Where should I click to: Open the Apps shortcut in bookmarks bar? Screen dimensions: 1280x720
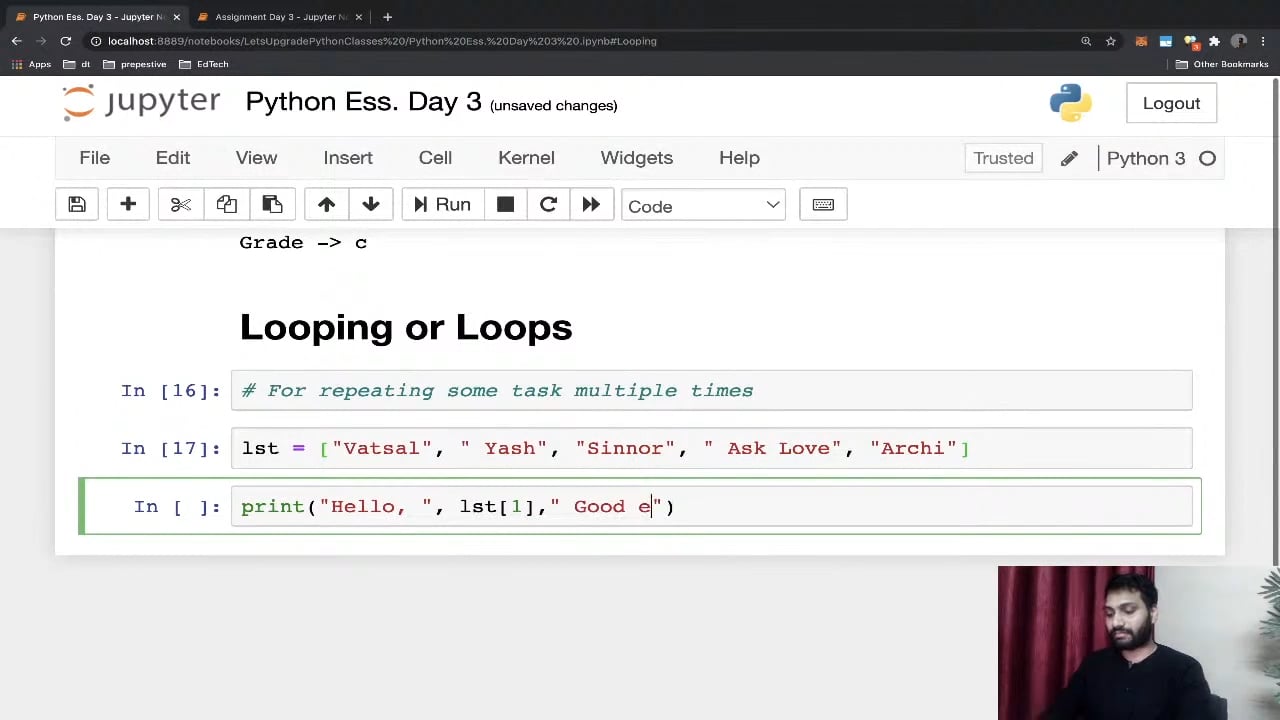click(31, 64)
